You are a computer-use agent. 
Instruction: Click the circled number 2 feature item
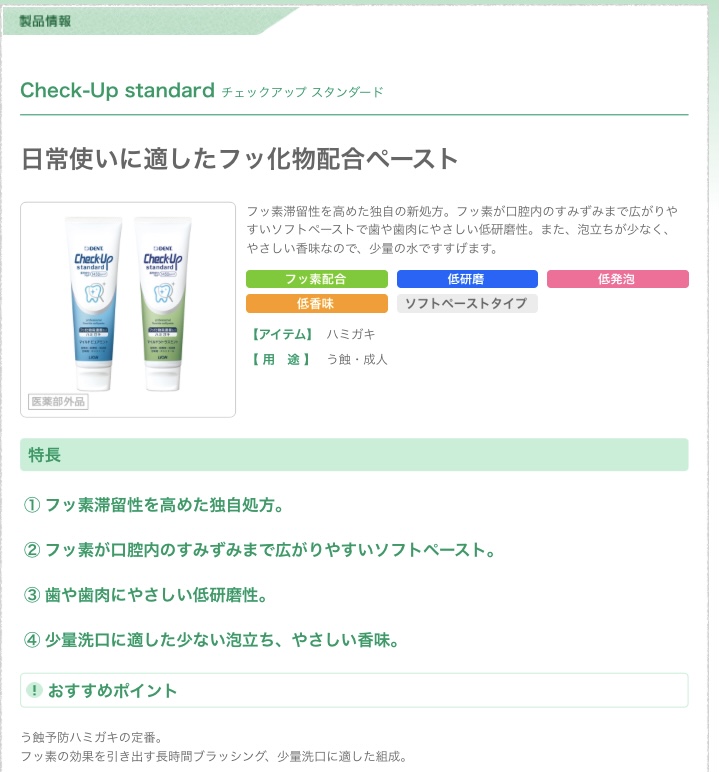click(260, 550)
